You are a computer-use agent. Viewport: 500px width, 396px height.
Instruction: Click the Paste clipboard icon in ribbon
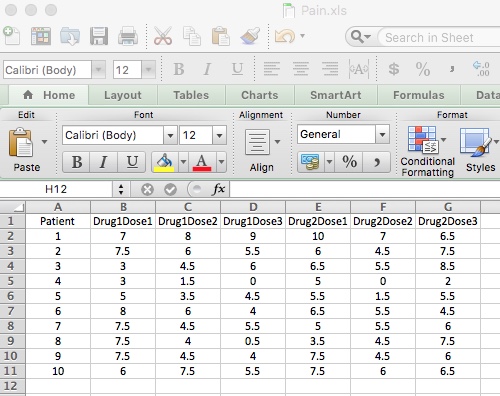click(x=21, y=143)
